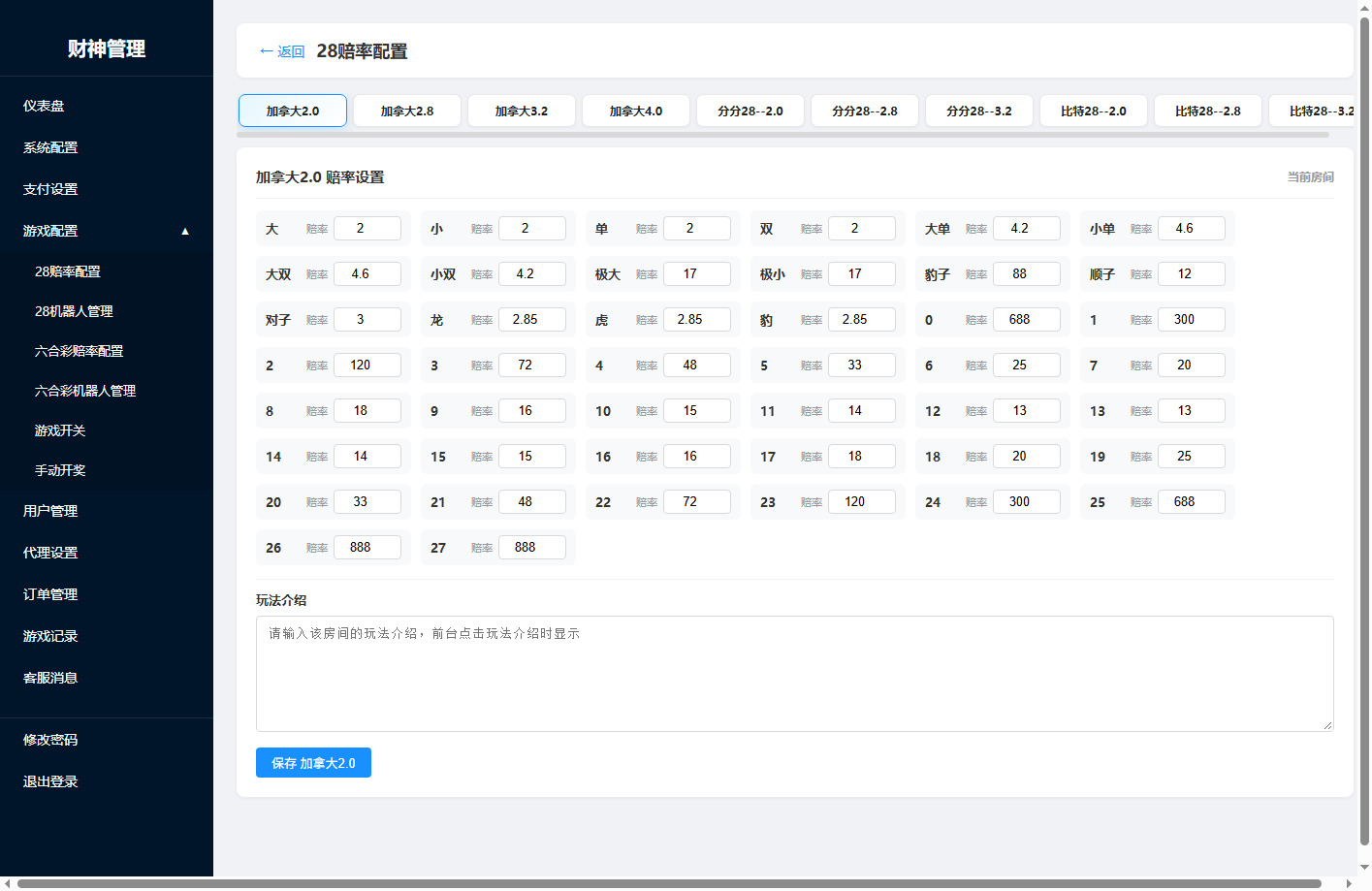Click the odds input for number 22
The height and width of the screenshot is (891, 1372).
coord(697,502)
